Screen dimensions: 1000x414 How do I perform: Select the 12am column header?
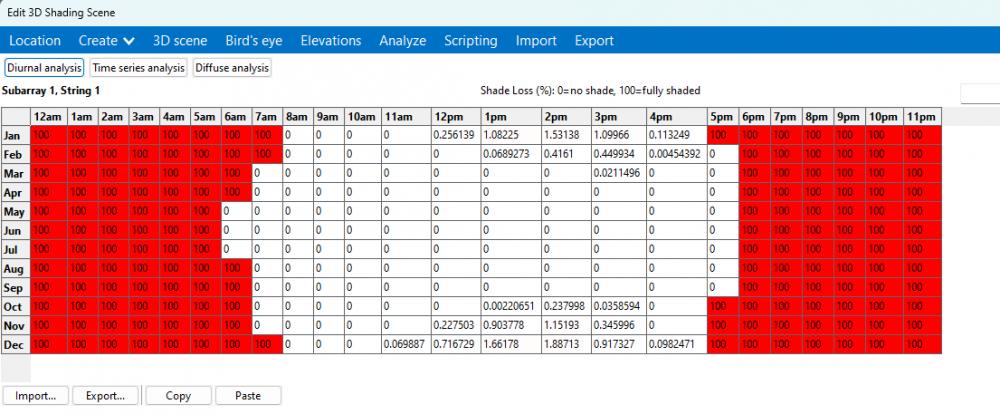[x=47, y=117]
